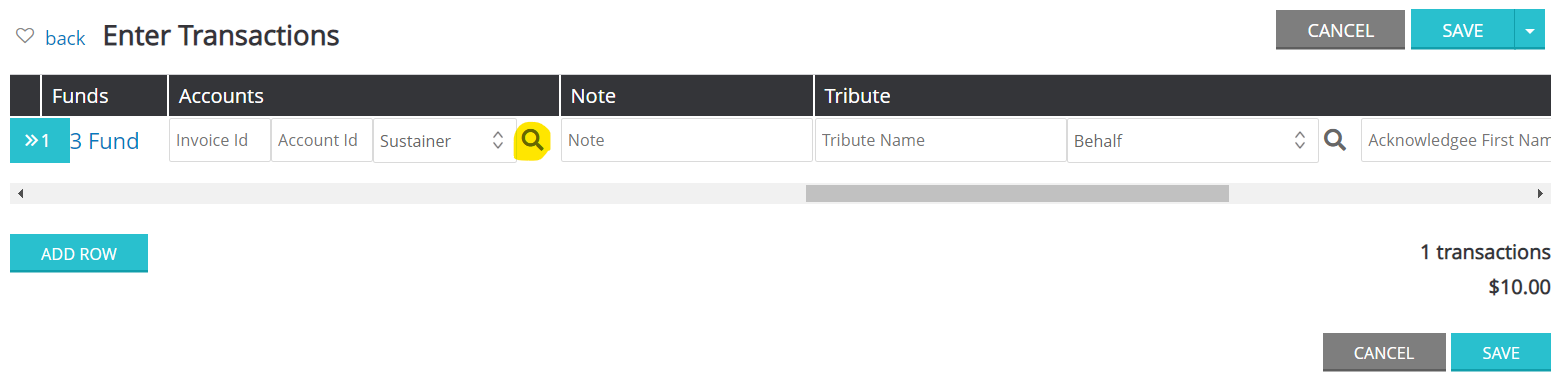
Task: Click the bottom Save button
Action: [x=1501, y=353]
